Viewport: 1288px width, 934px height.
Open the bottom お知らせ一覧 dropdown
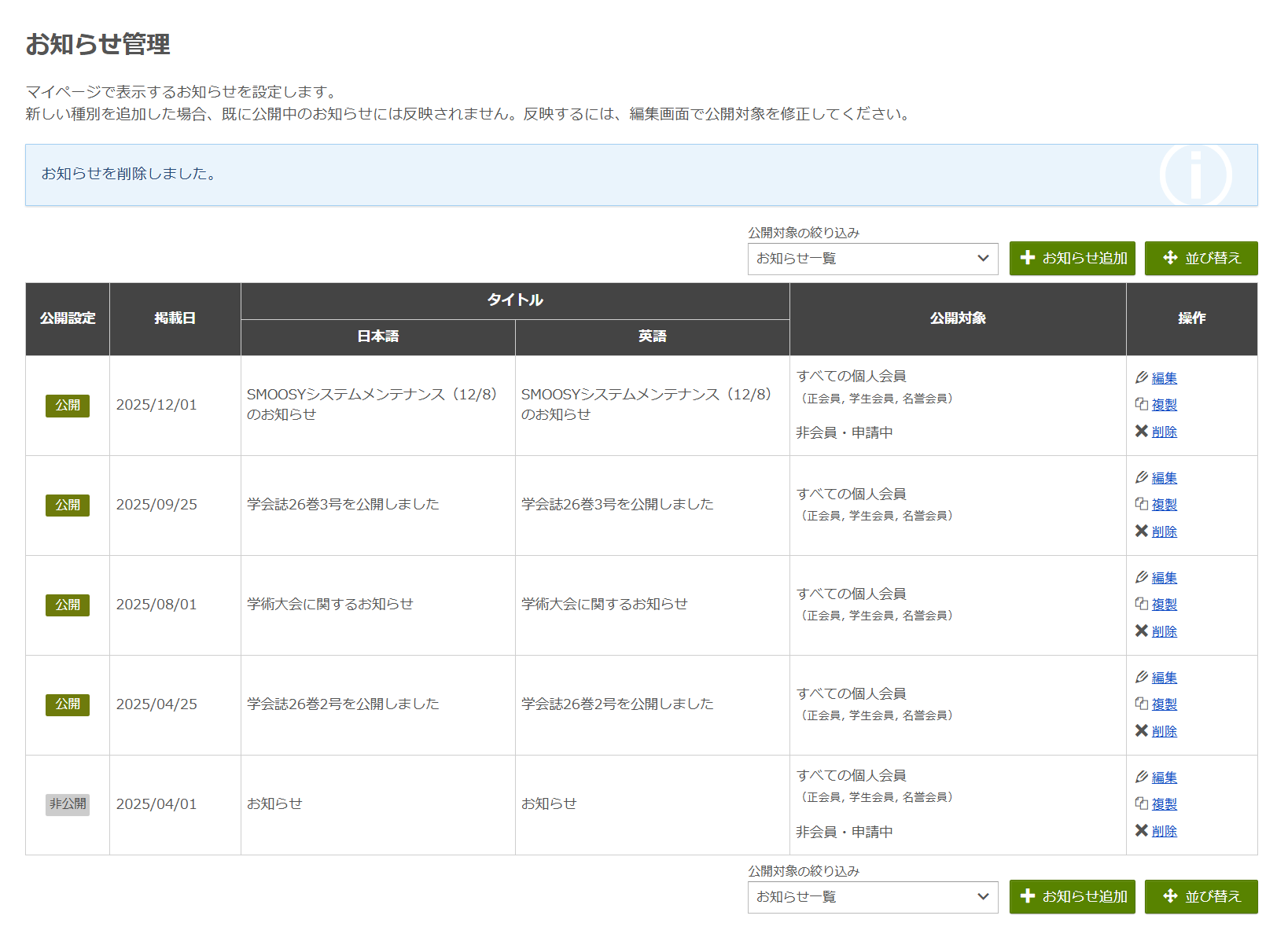click(872, 897)
